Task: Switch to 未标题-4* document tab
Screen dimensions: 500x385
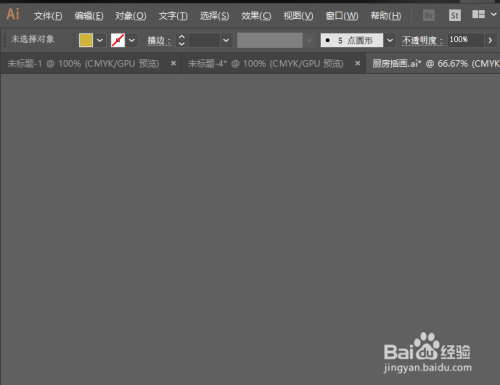Action: point(266,64)
